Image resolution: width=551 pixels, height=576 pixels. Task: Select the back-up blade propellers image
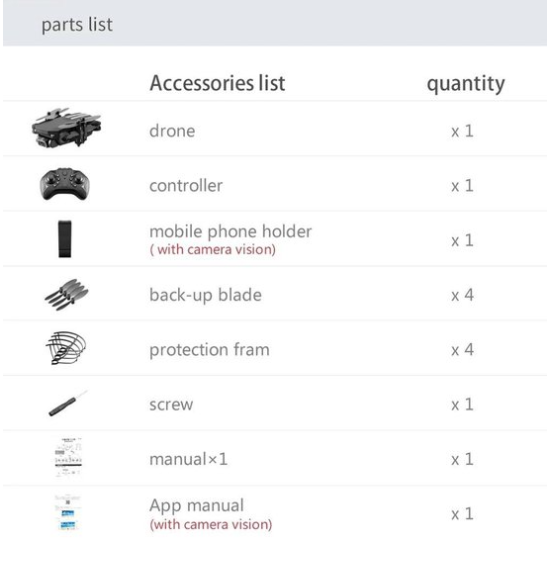pyautogui.click(x=66, y=294)
